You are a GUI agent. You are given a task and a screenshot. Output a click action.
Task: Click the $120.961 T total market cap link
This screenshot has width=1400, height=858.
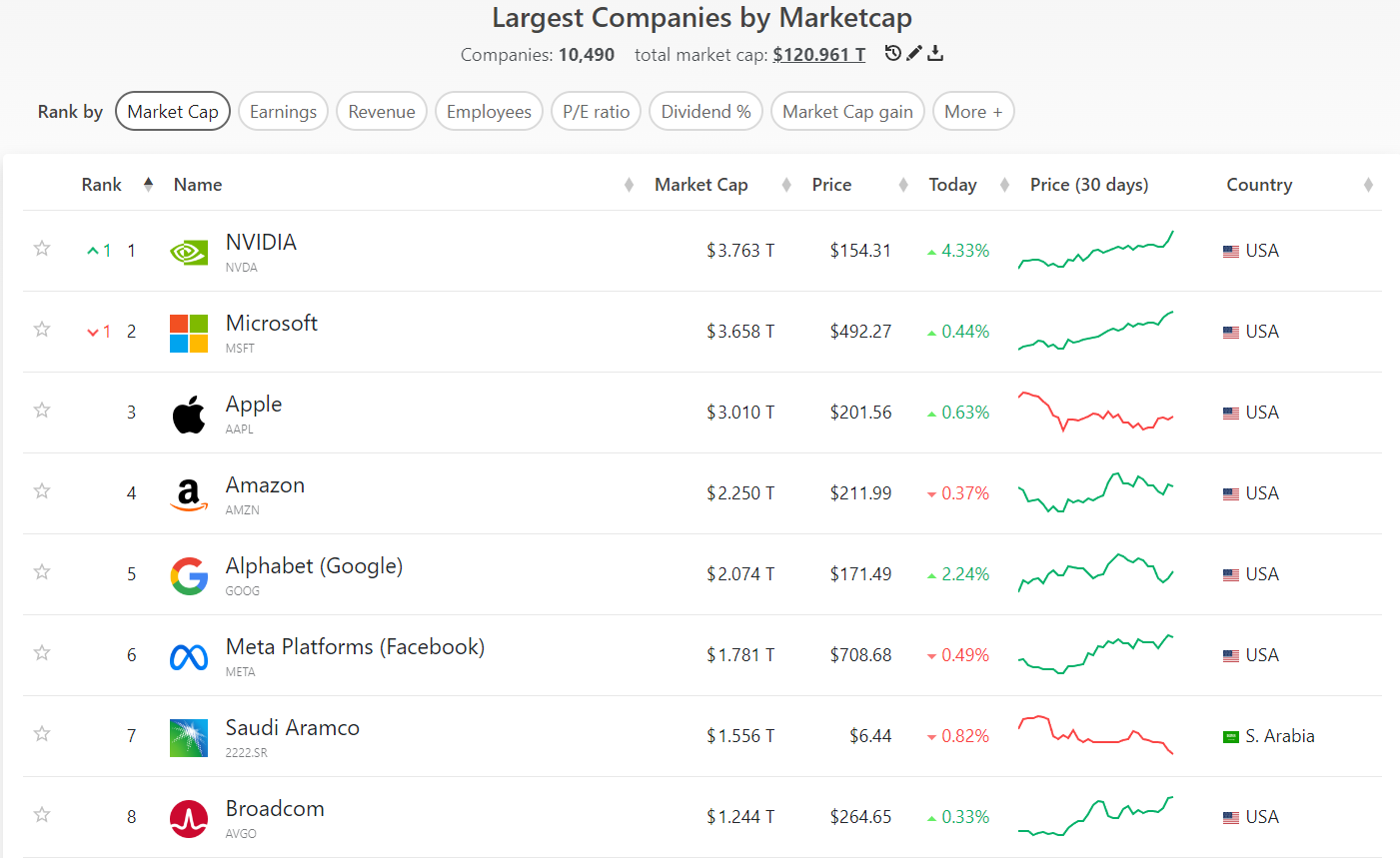coord(819,55)
